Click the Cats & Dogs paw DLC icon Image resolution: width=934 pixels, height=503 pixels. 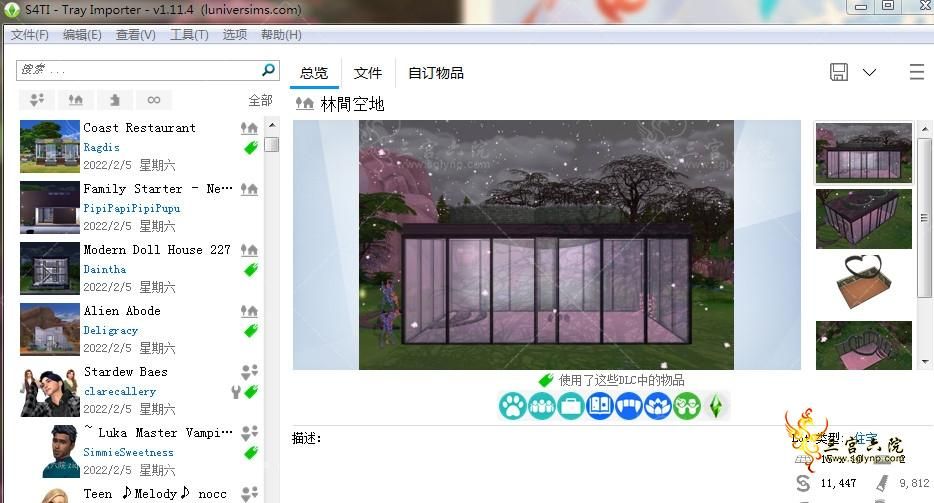tap(513, 406)
